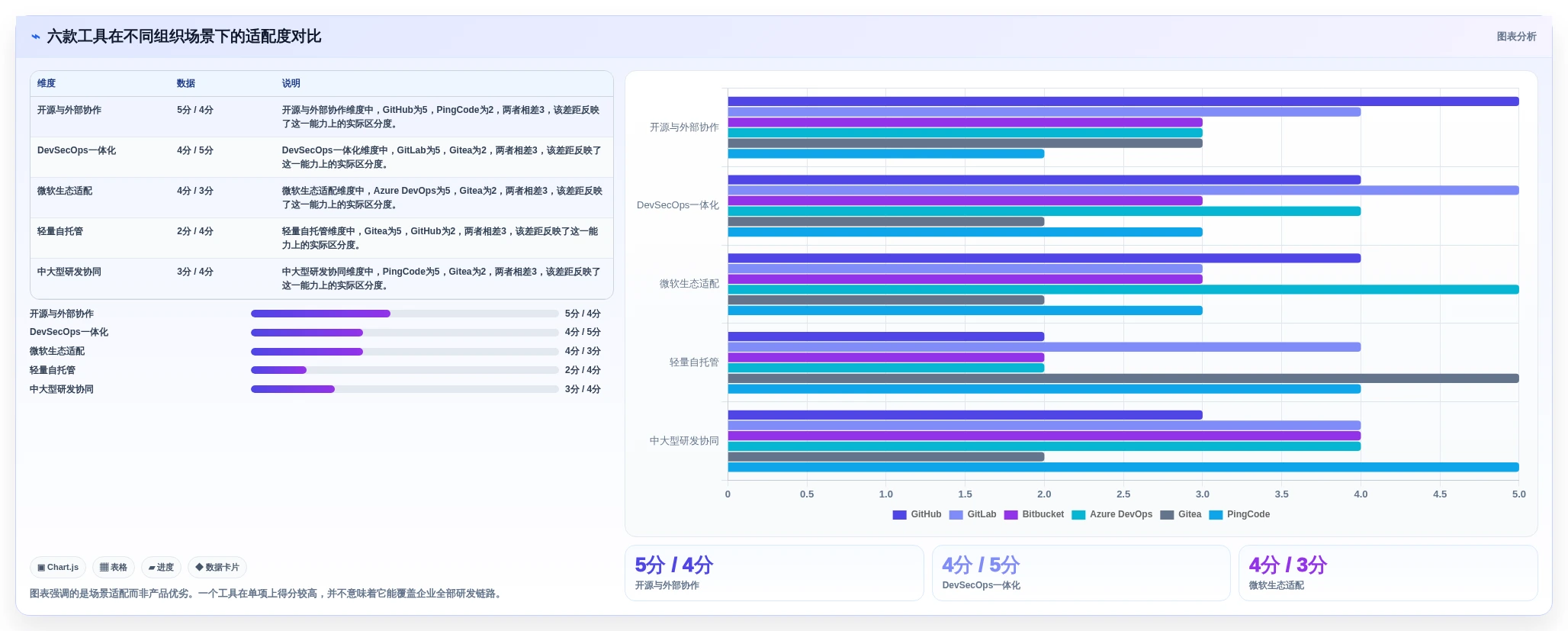Toggle the PingCode series in the chart legend
The width and height of the screenshot is (1568, 631).
(1239, 514)
